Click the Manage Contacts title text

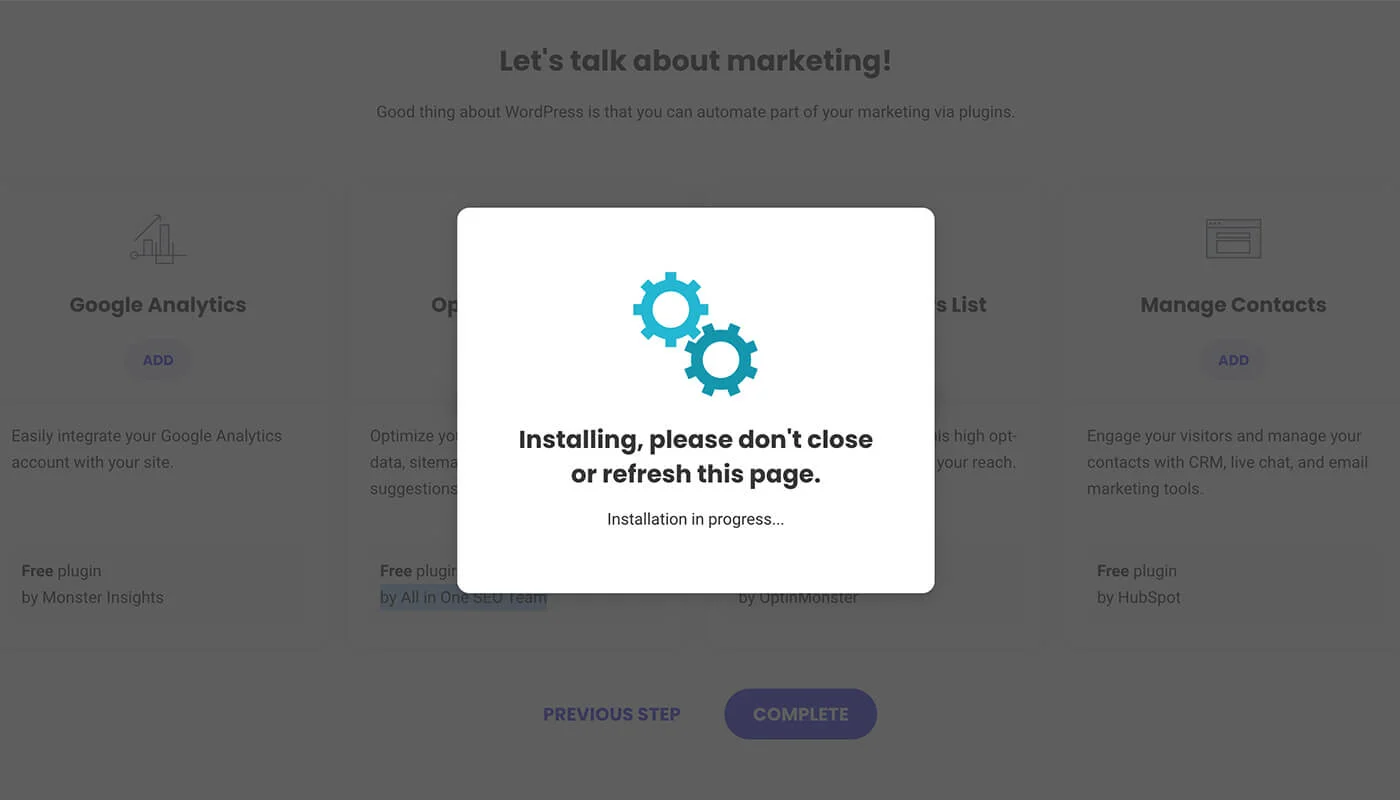click(1232, 304)
